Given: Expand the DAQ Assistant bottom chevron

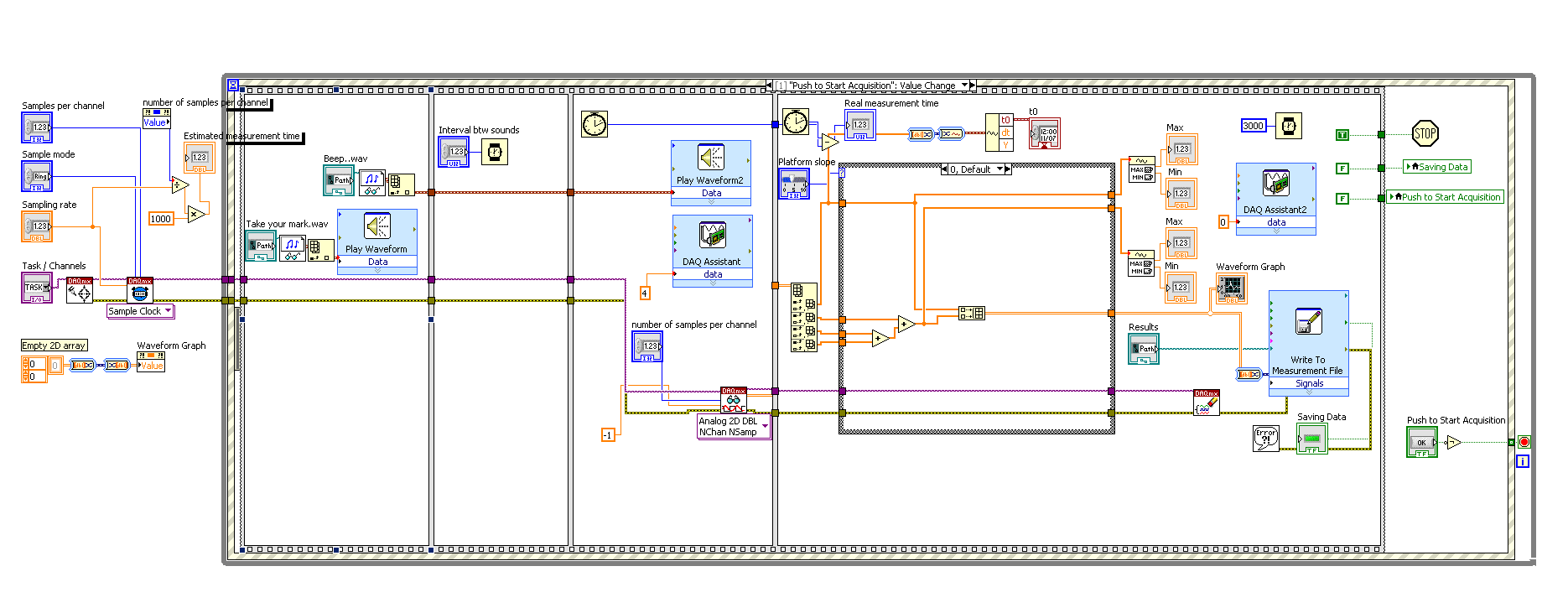Looking at the screenshot, I should tap(713, 283).
